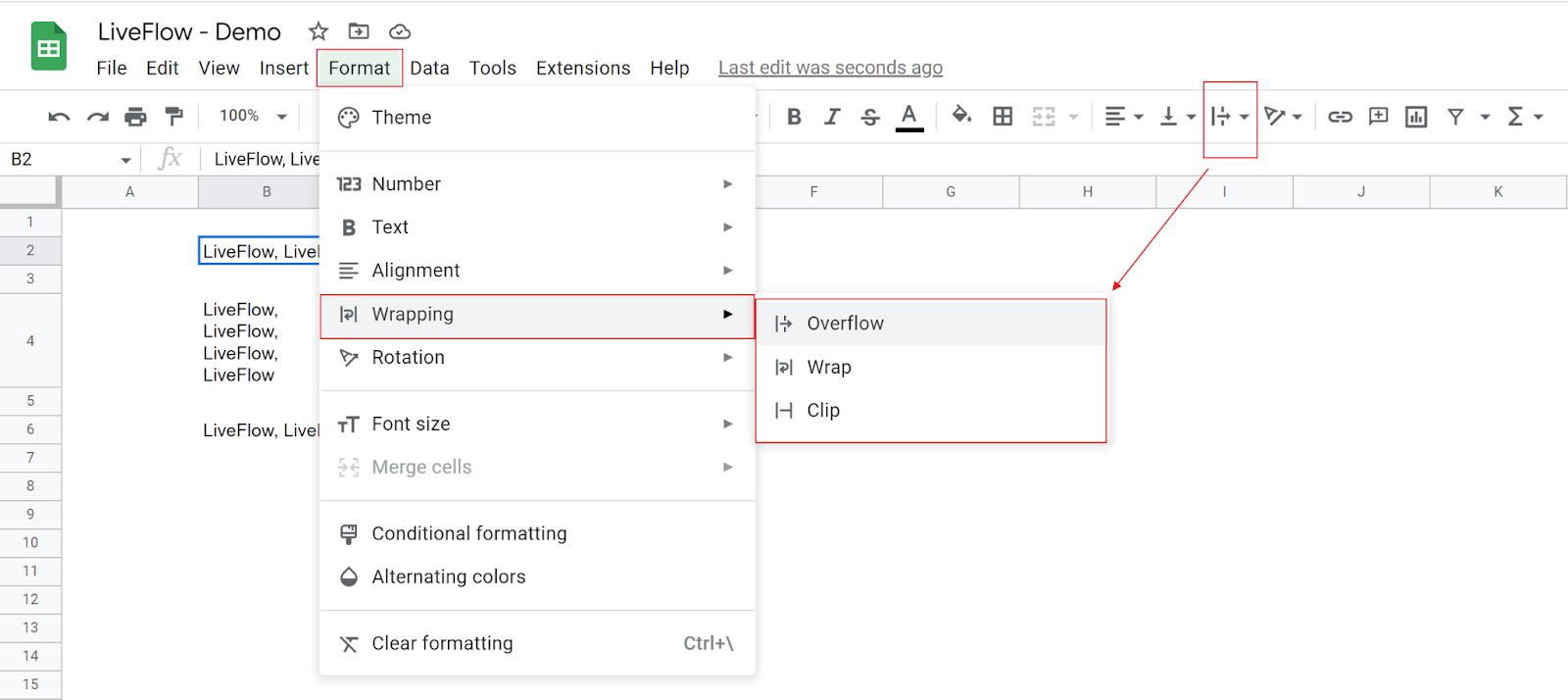Select Clear formatting
The height and width of the screenshot is (700, 1568).
(537, 644)
